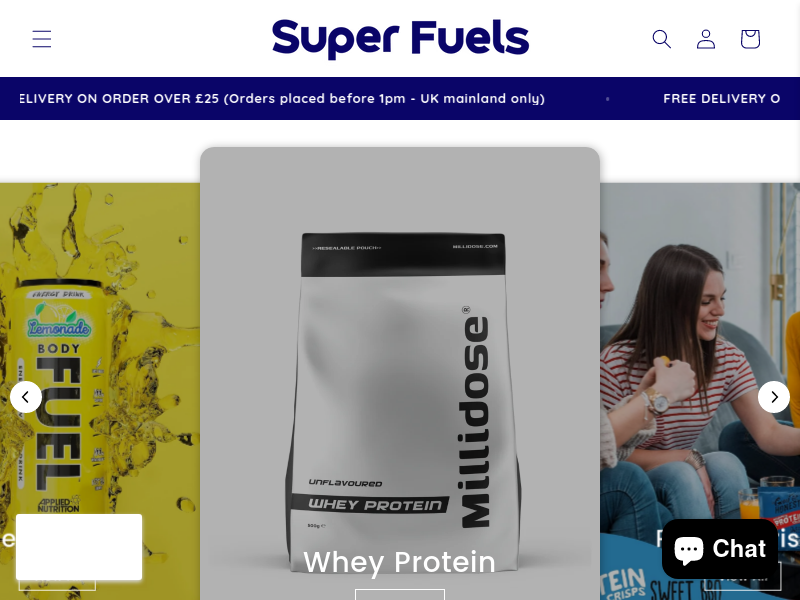Open the search magnifier icon
Image resolution: width=800 pixels, height=600 pixels.
tap(662, 39)
